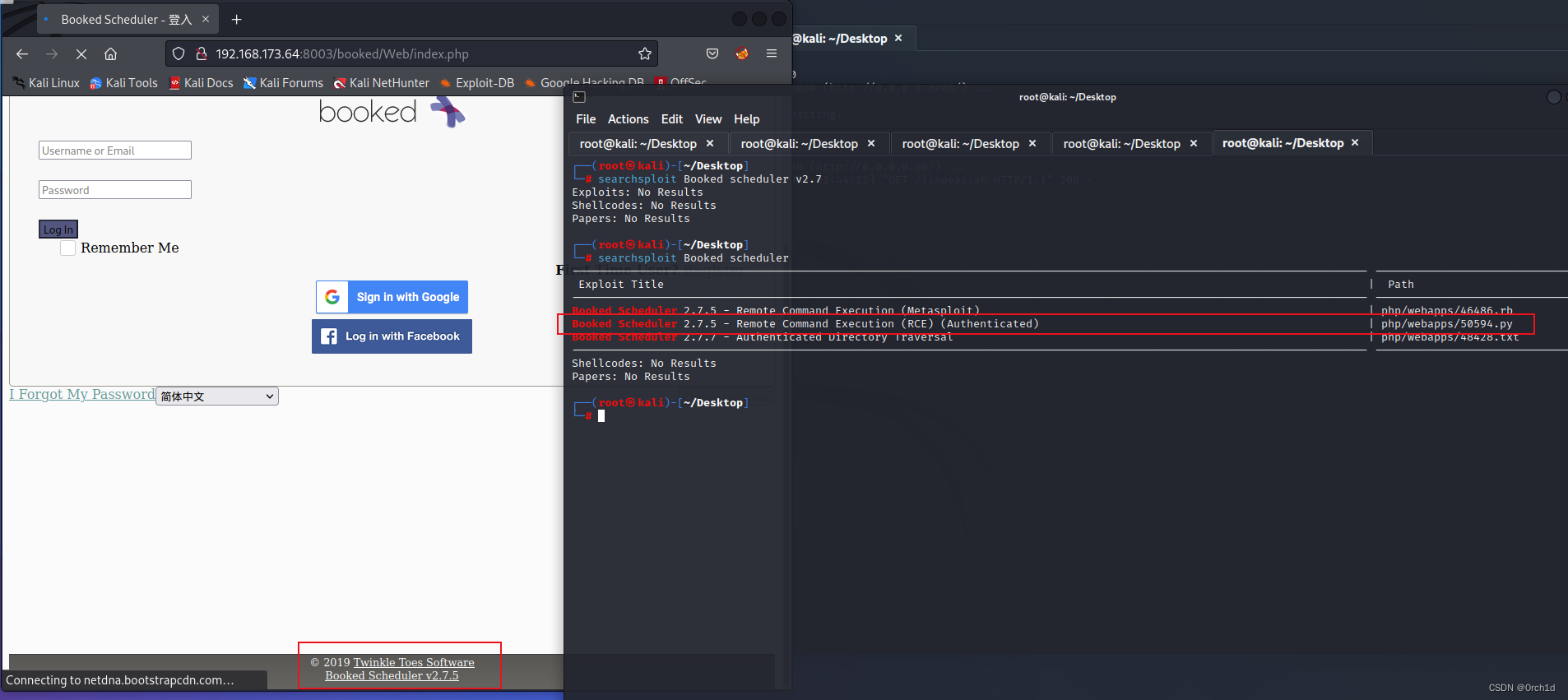
Task: Go back with the browser back arrow
Action: click(x=22, y=53)
